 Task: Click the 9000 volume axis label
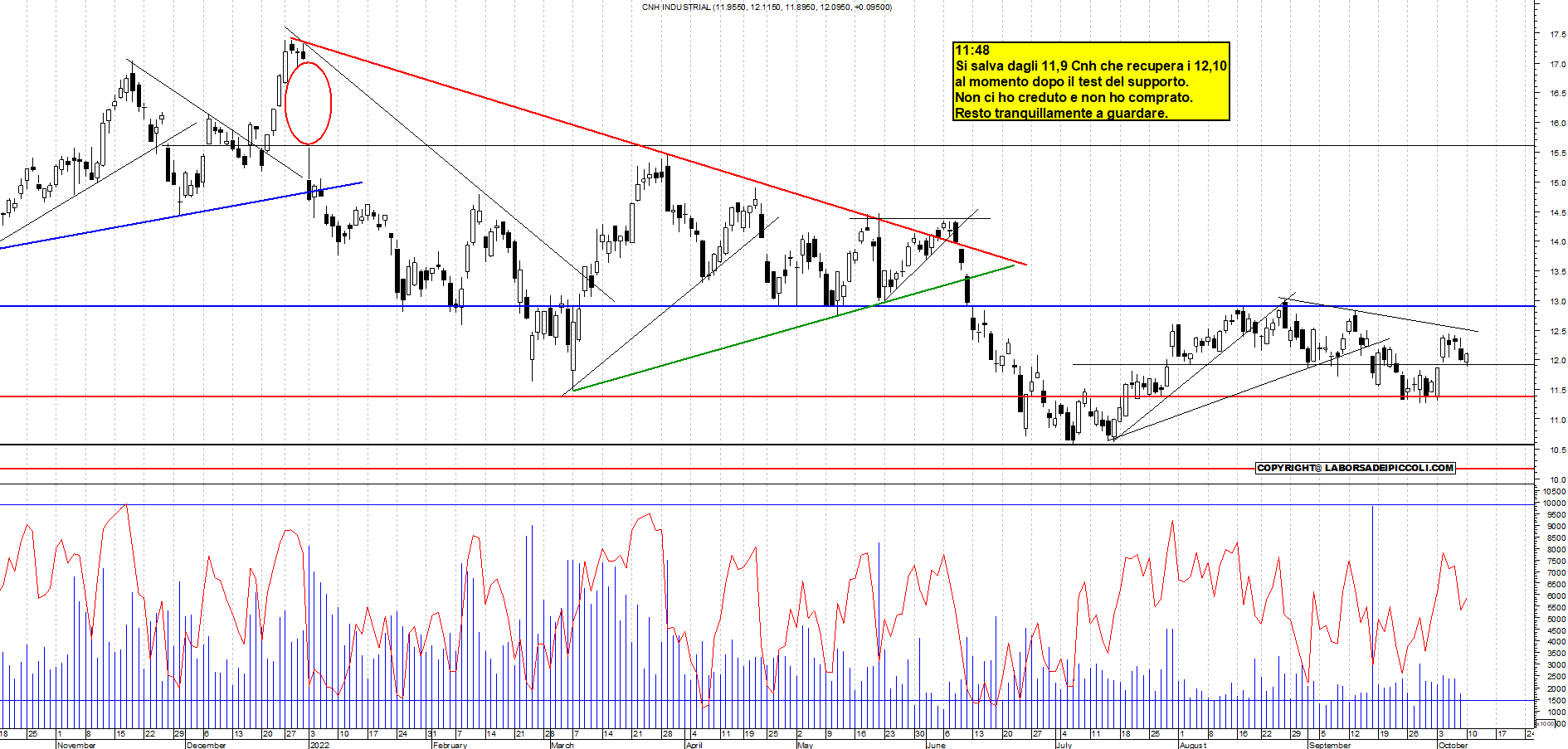tap(1556, 527)
